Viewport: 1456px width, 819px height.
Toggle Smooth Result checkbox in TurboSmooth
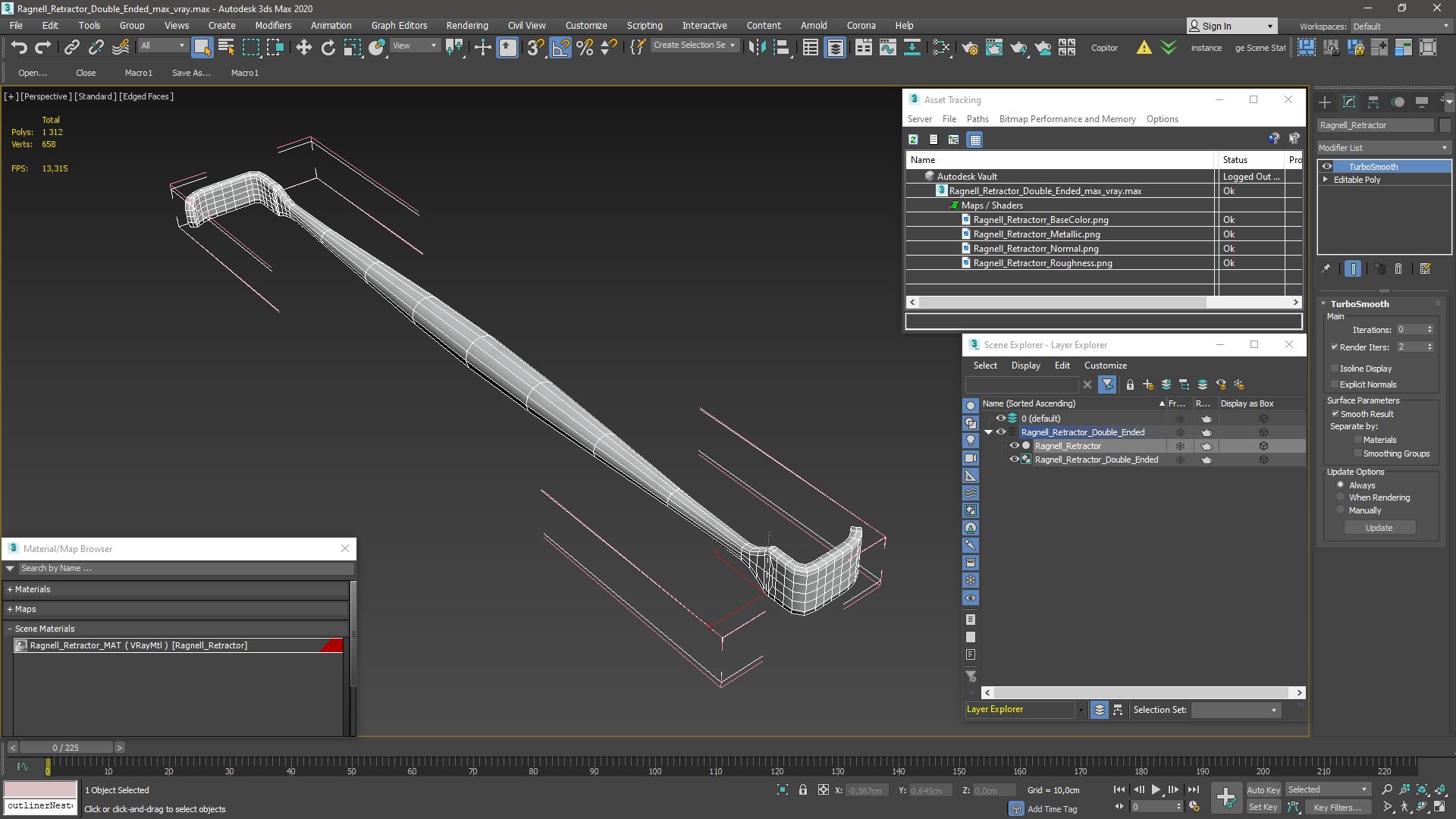1335,413
